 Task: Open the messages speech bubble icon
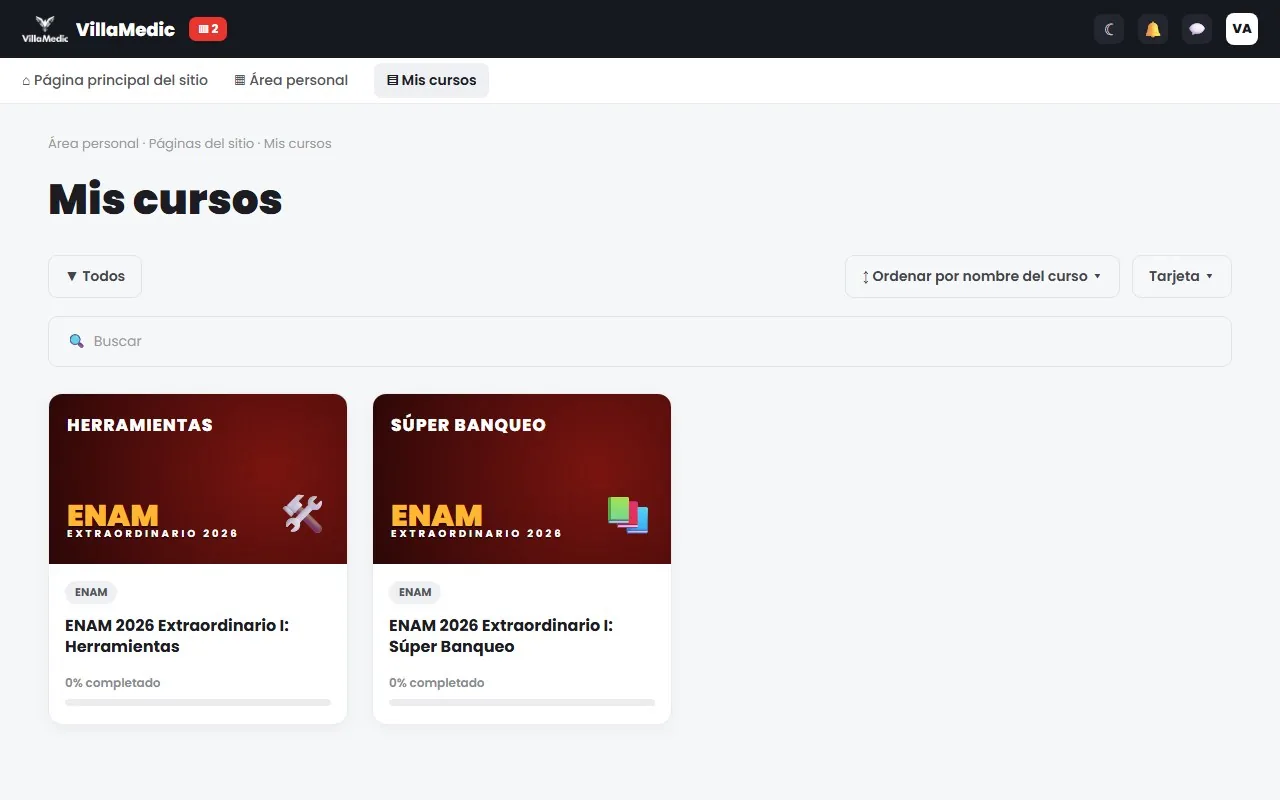tap(1197, 29)
